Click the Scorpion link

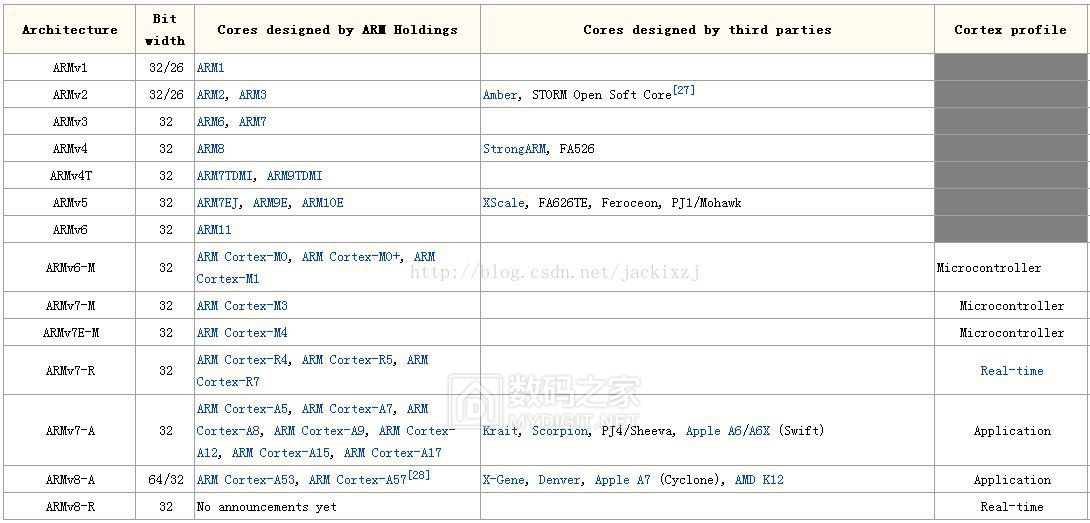(559, 431)
